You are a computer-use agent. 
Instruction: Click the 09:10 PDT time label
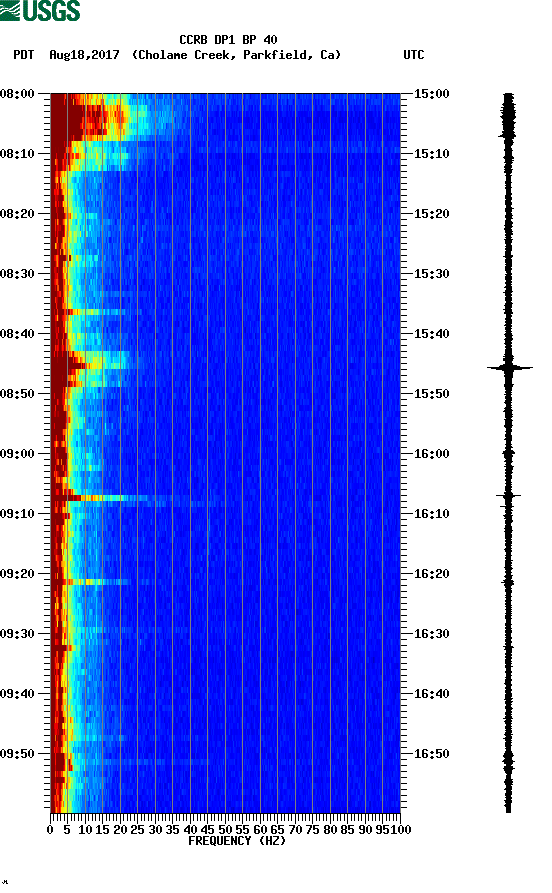(x=17, y=514)
